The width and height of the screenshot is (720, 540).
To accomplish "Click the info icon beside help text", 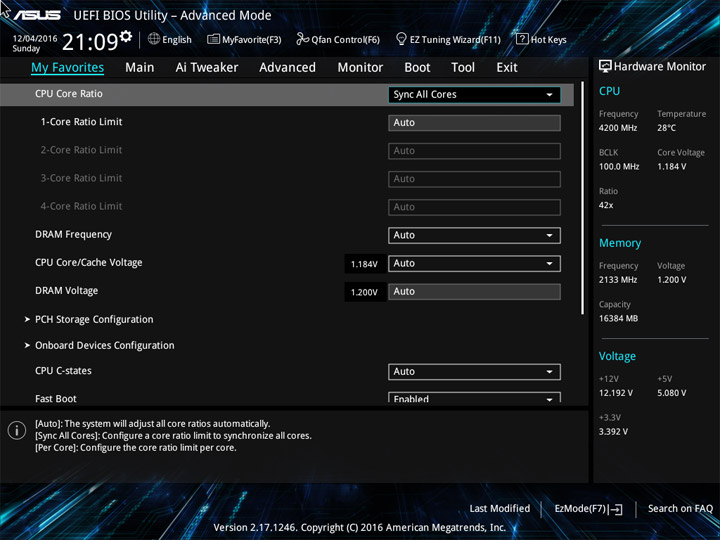I will (x=17, y=431).
